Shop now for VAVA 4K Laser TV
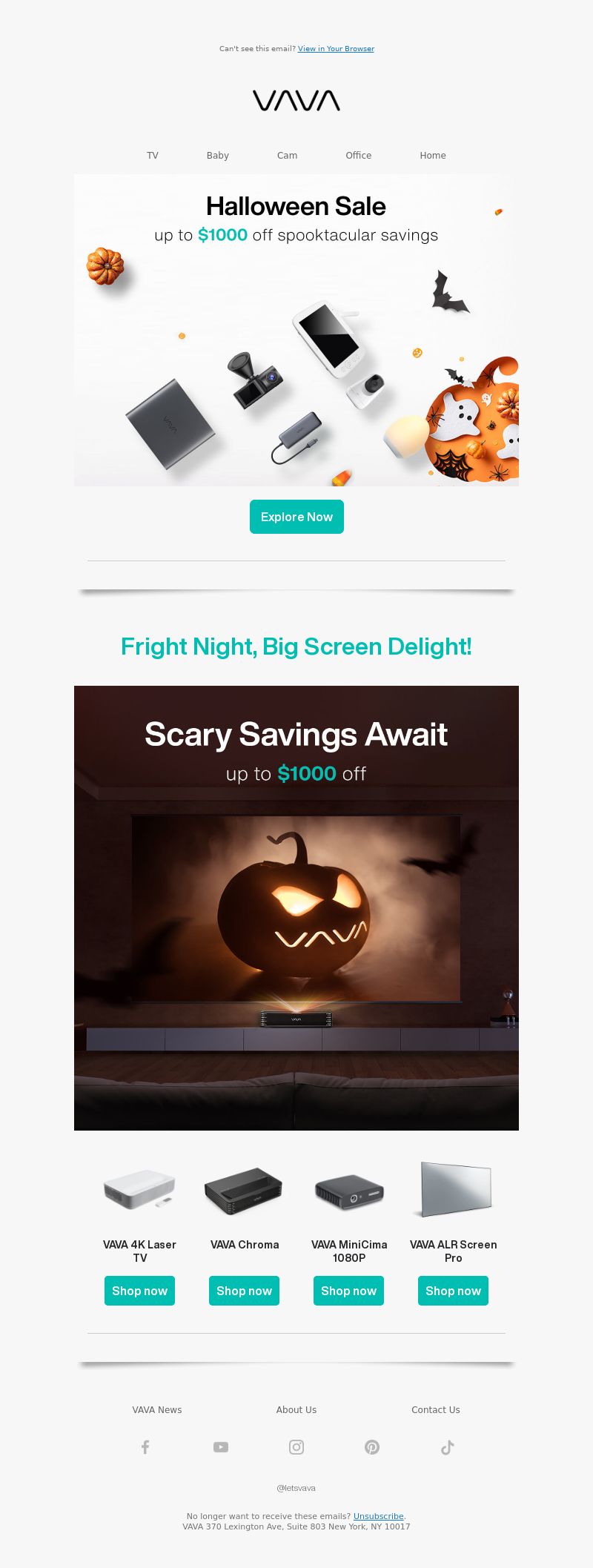The width and height of the screenshot is (593, 1568). [139, 1291]
